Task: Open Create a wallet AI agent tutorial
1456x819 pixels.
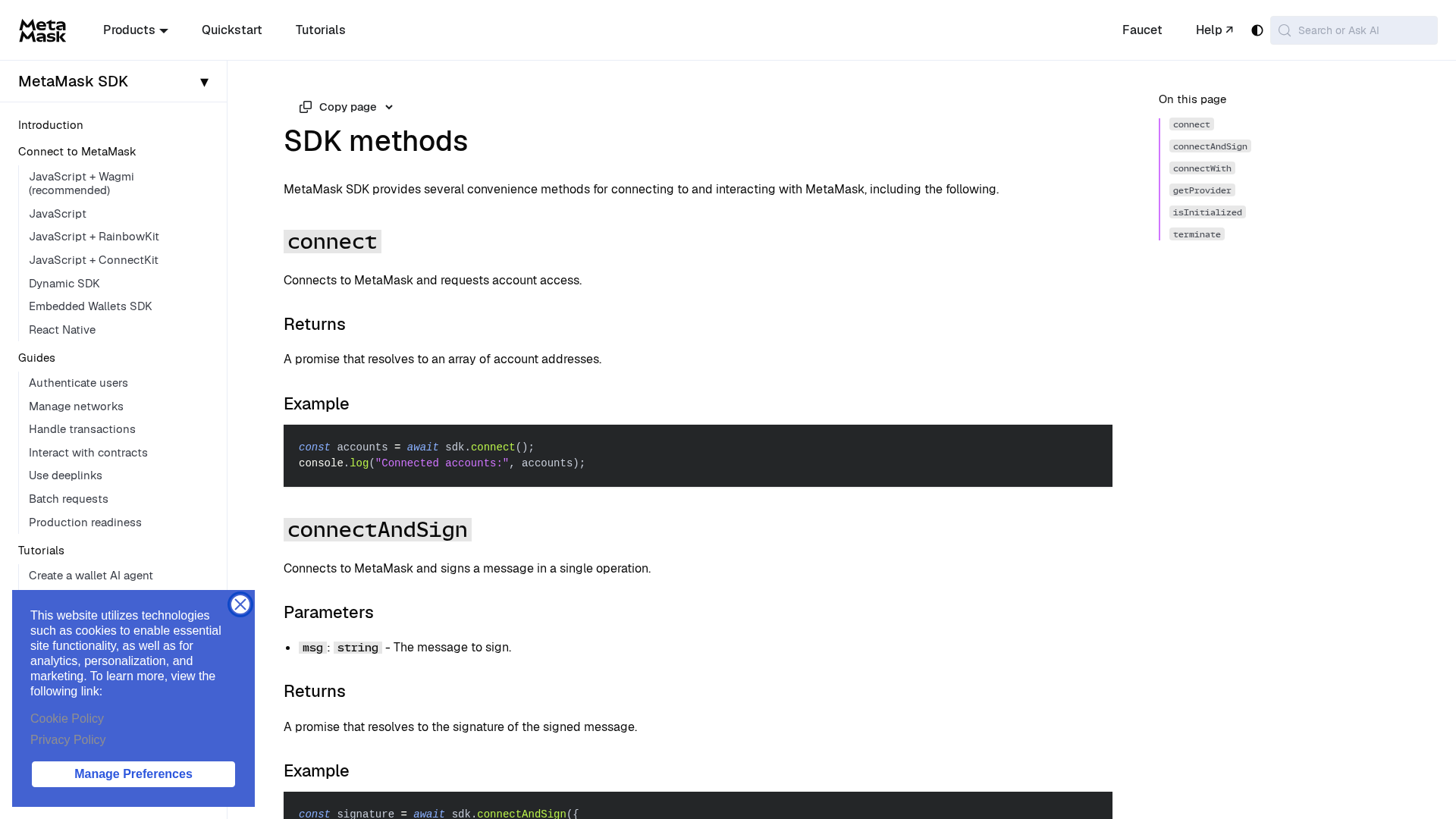Action: coord(91,576)
